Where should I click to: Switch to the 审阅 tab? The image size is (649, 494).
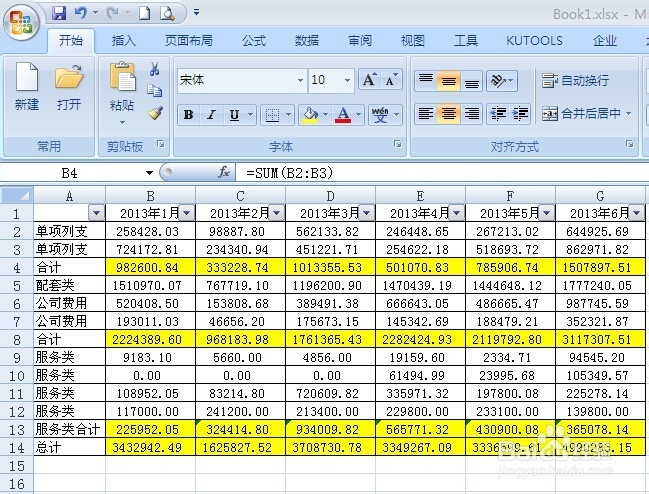tap(360, 41)
